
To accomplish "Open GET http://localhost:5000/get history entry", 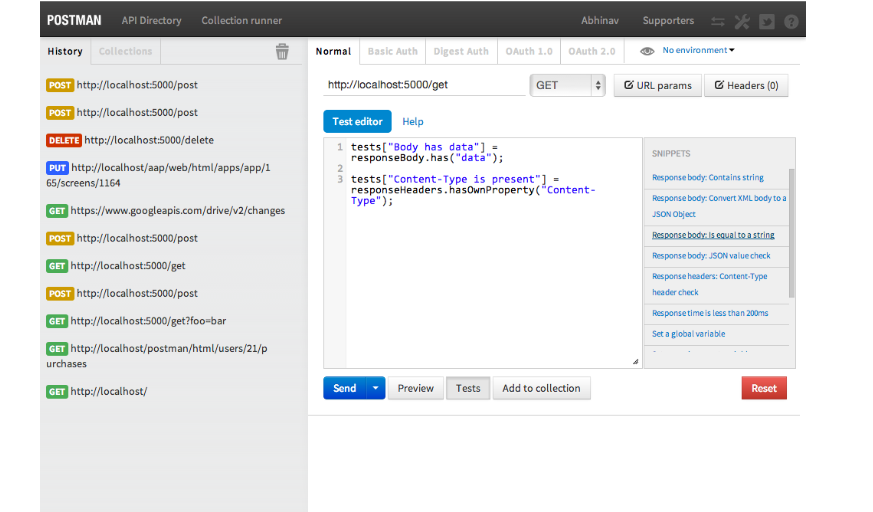I will (x=116, y=265).
